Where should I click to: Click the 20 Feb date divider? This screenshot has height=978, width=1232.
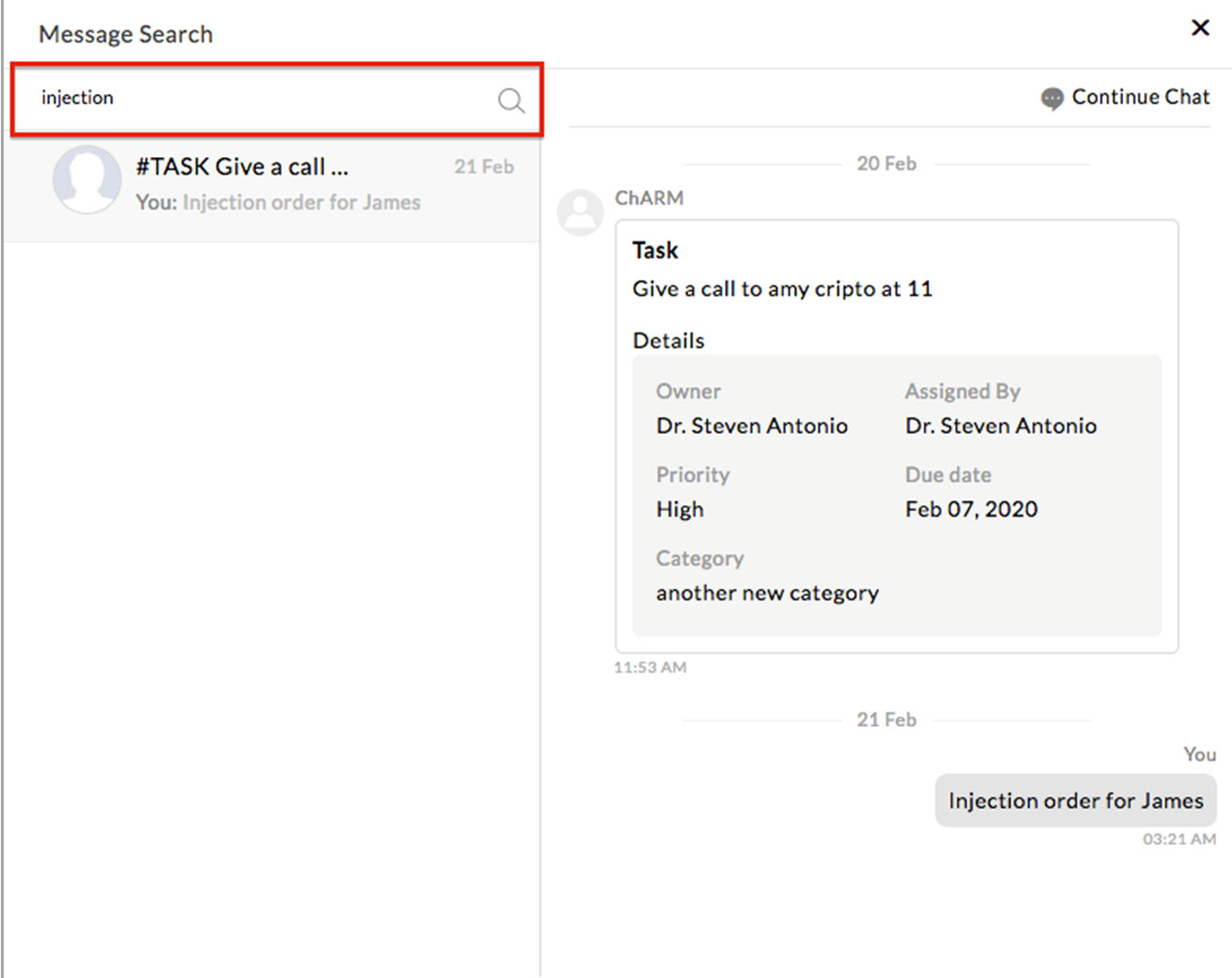pos(887,163)
